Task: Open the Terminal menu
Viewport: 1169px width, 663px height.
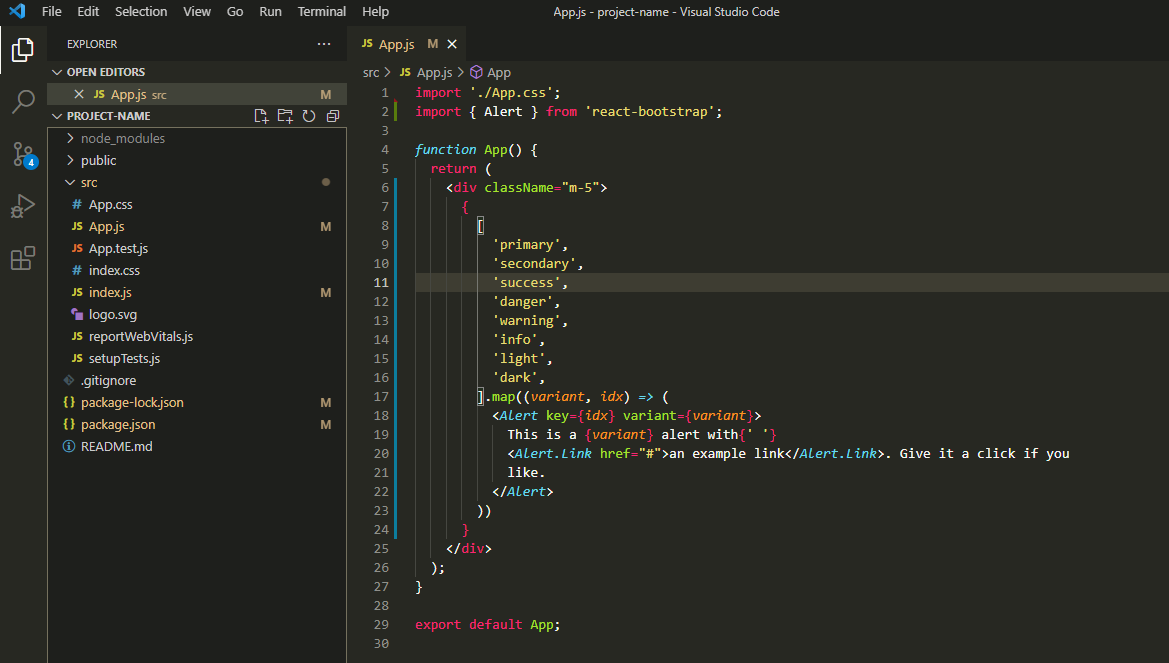Action: click(x=321, y=12)
